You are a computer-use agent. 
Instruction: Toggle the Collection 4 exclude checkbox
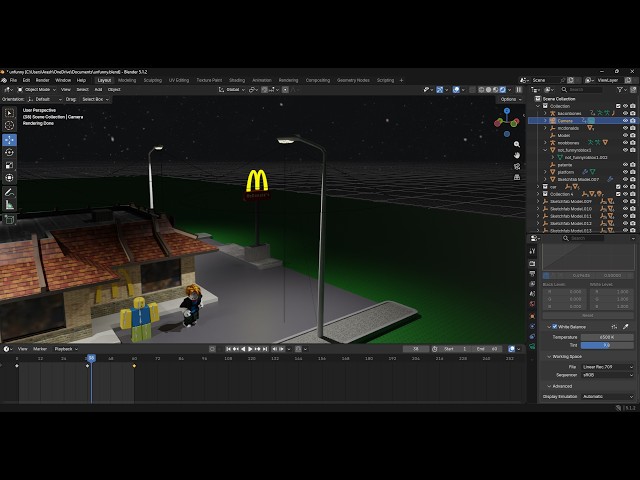click(x=618, y=194)
